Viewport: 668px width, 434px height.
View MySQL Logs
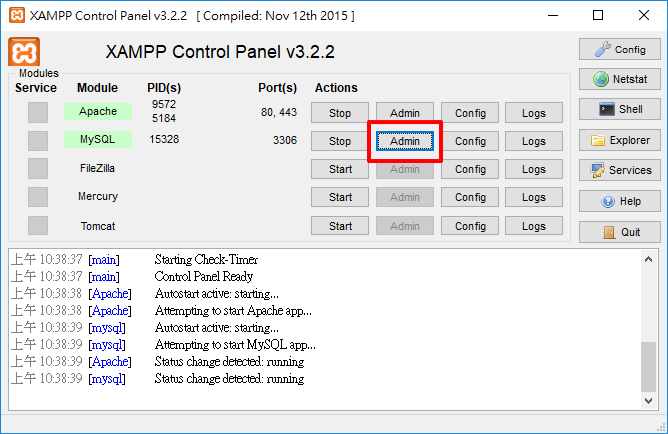pos(534,141)
